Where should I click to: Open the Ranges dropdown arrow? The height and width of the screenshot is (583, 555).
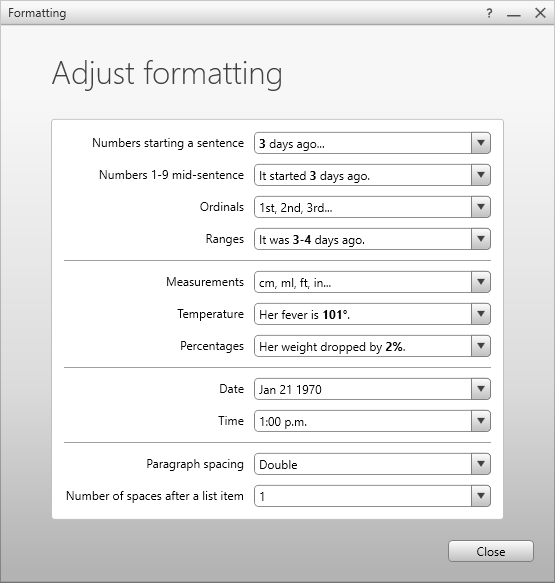coord(481,239)
